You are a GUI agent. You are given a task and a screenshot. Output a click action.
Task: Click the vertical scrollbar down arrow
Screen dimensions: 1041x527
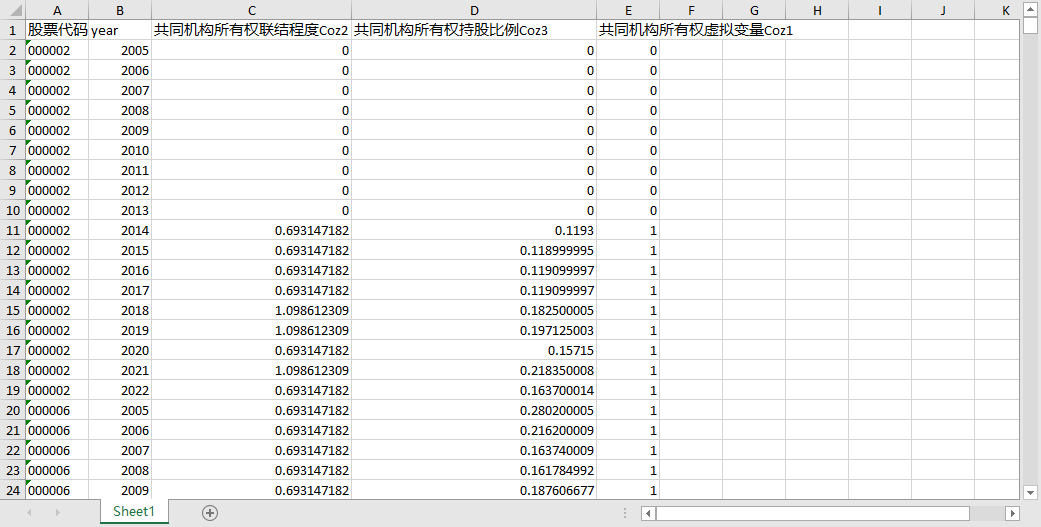tap(1030, 491)
